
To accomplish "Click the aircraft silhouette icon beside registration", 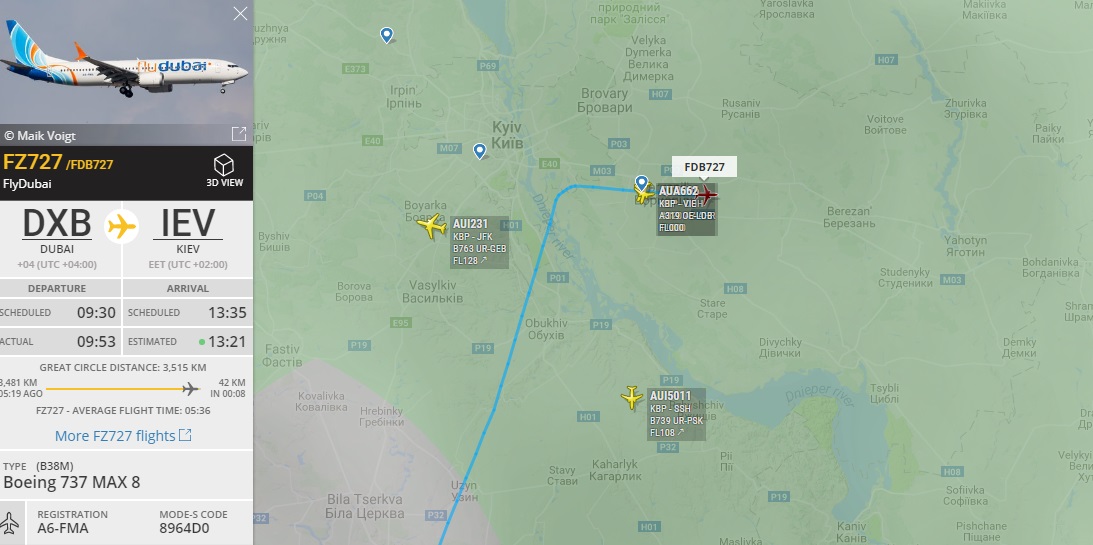I will [x=10, y=522].
